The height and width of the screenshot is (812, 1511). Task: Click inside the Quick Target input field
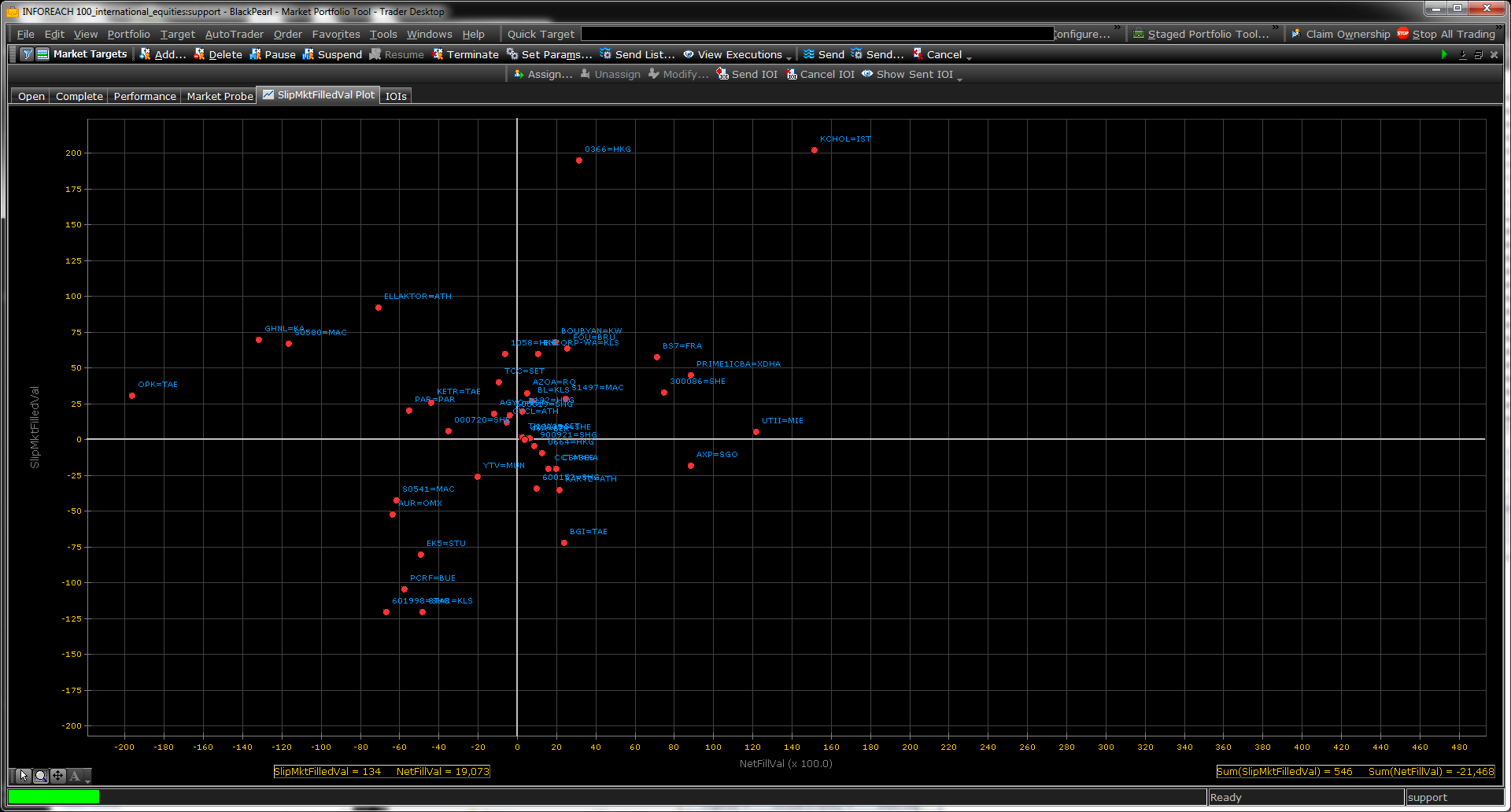coord(816,34)
